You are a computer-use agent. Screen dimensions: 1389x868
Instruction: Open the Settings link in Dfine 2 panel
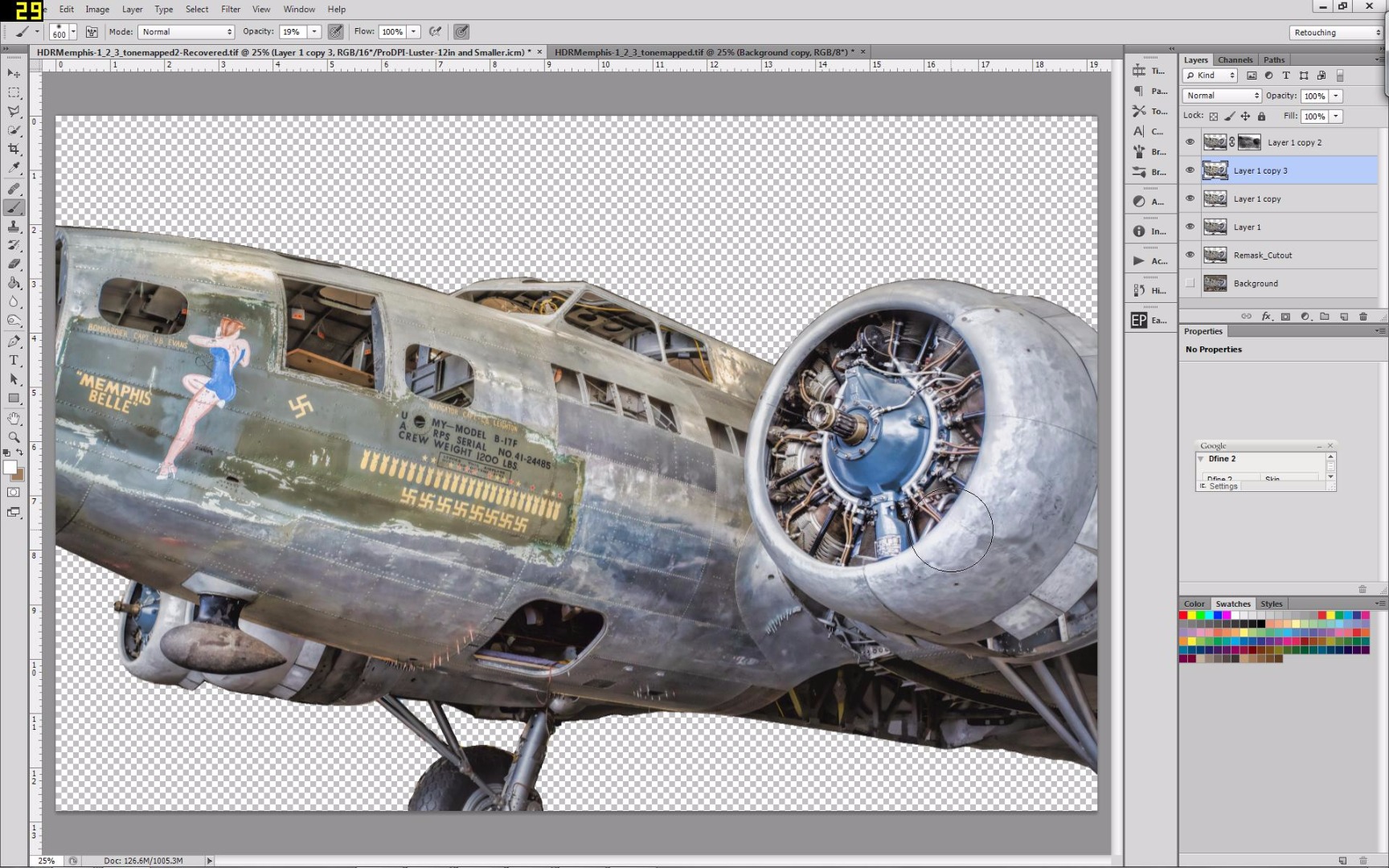[1223, 486]
